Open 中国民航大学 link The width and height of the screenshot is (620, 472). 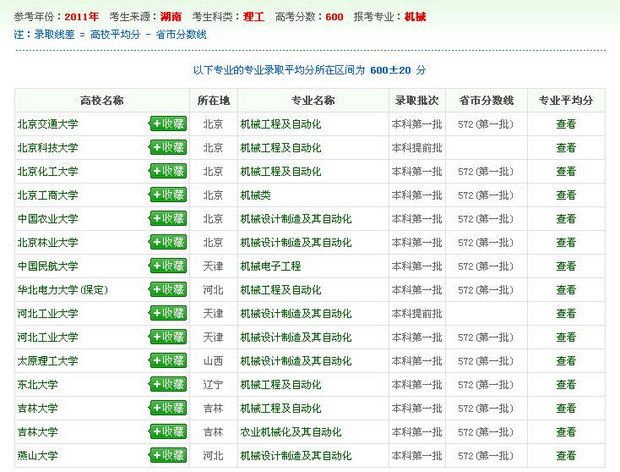click(x=48, y=266)
